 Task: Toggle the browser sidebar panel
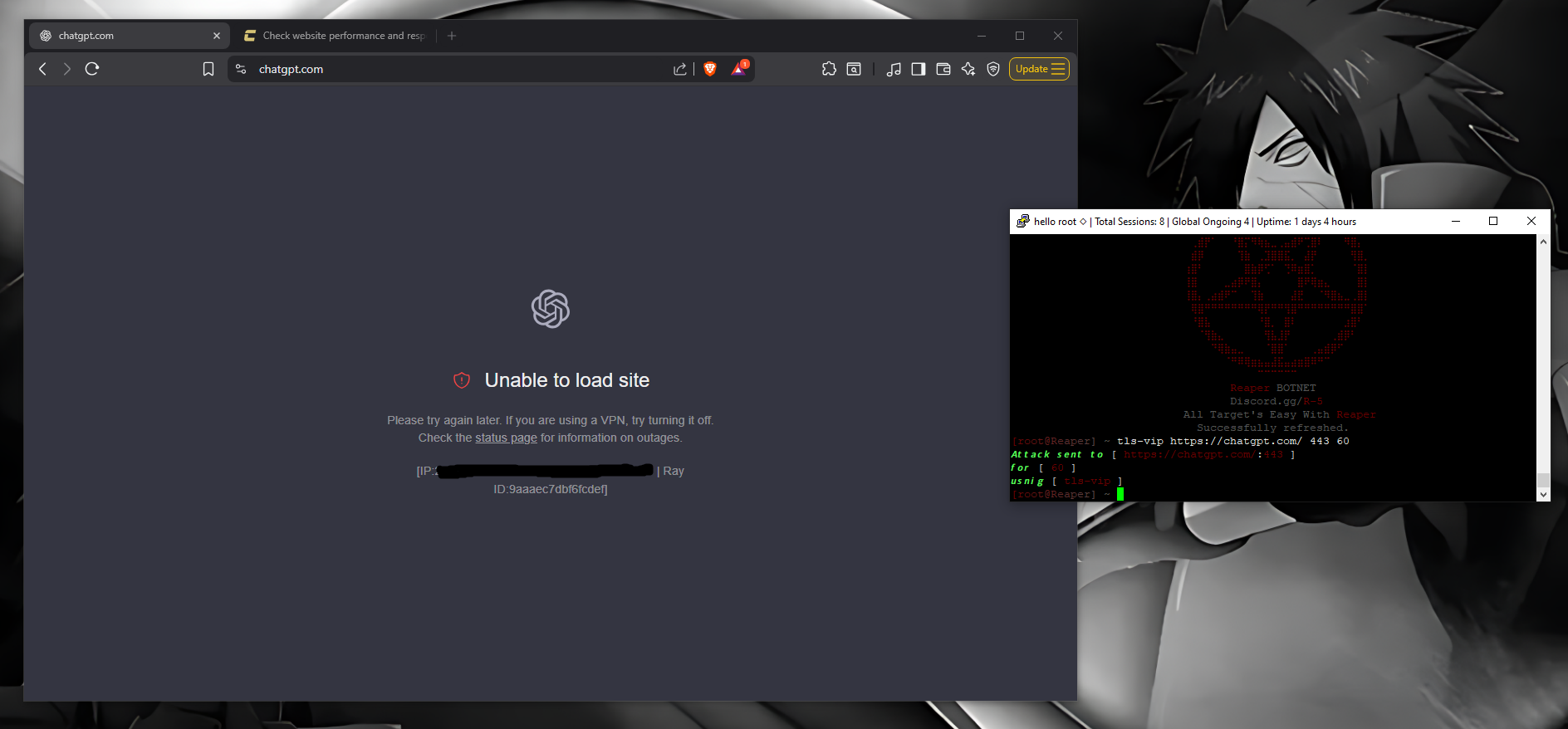pyautogui.click(x=919, y=69)
